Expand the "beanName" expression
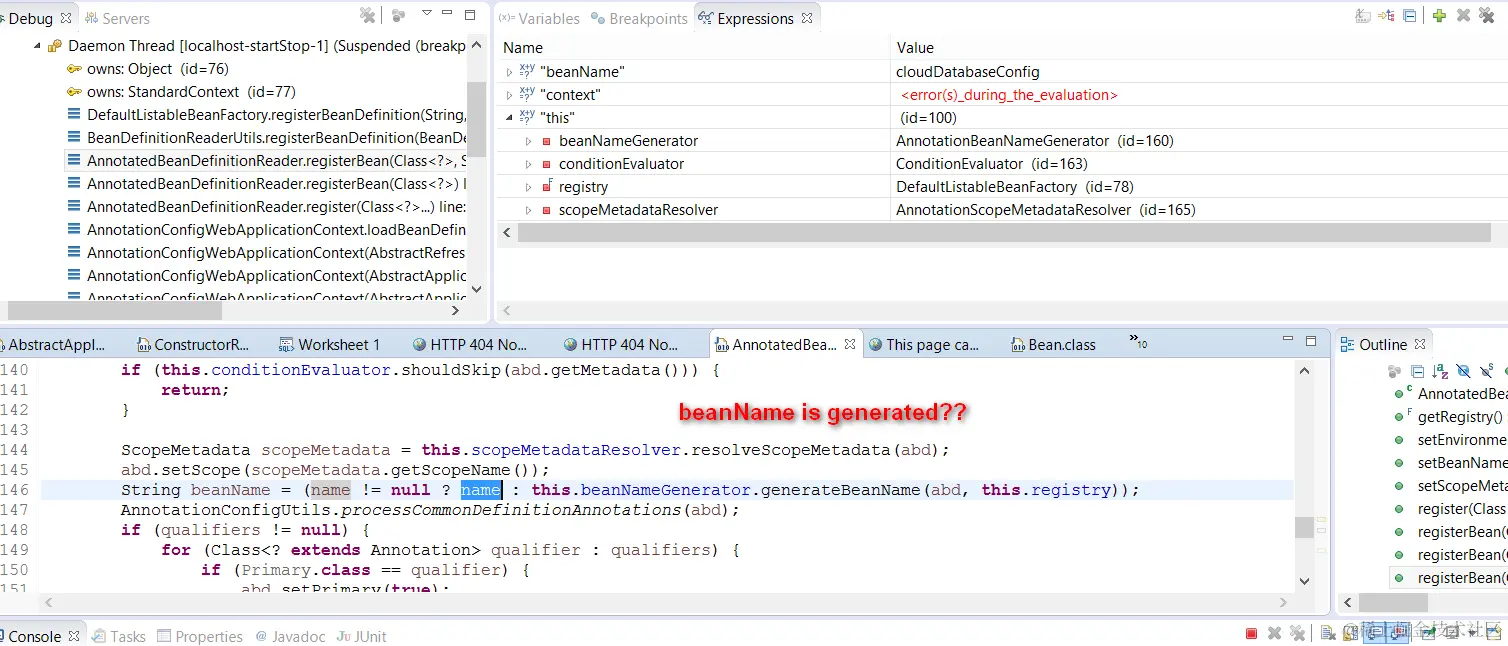Image resolution: width=1508 pixels, height=646 pixels. [x=509, y=72]
